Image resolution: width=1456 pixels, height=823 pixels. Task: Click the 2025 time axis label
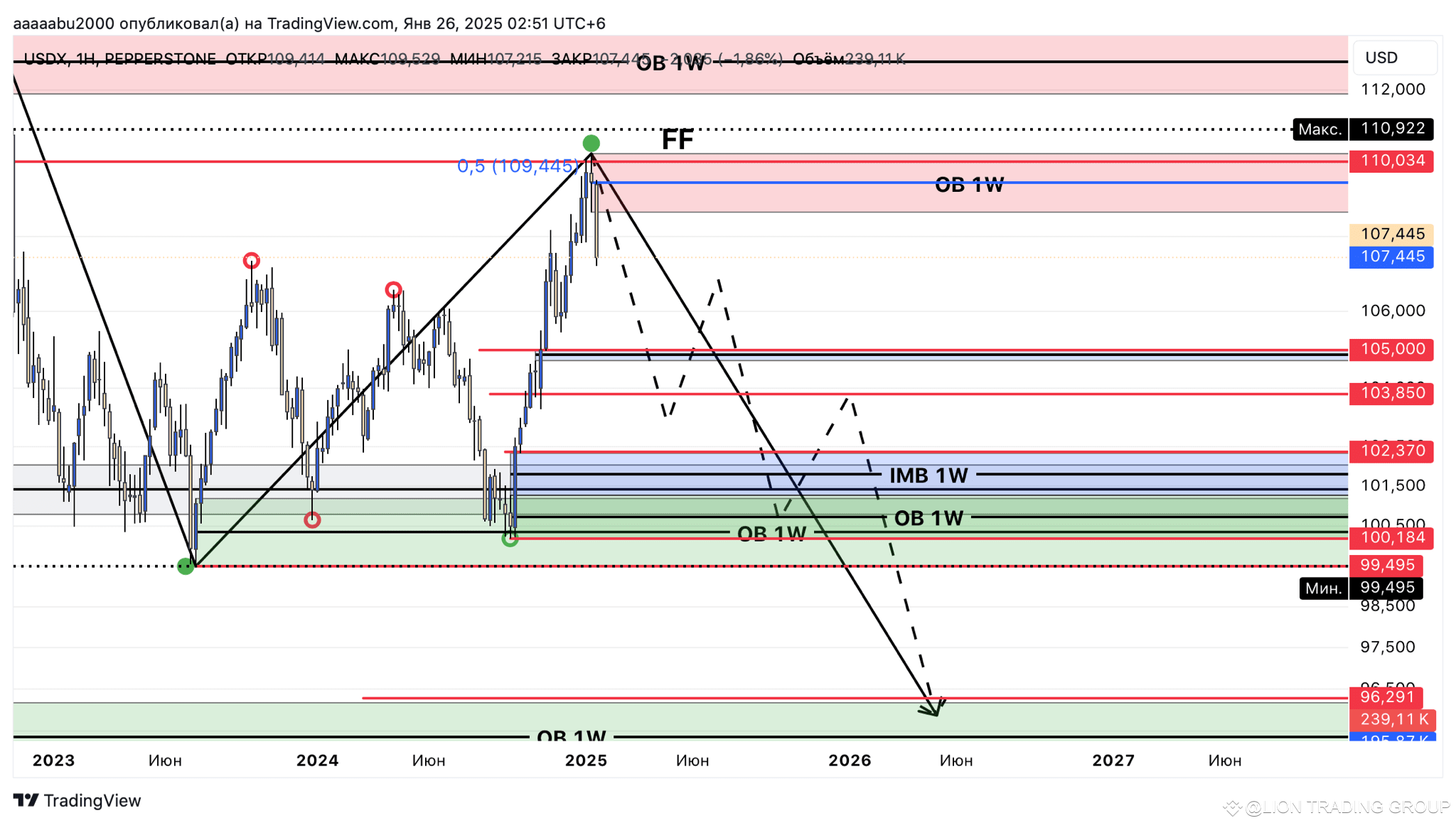pyautogui.click(x=586, y=760)
